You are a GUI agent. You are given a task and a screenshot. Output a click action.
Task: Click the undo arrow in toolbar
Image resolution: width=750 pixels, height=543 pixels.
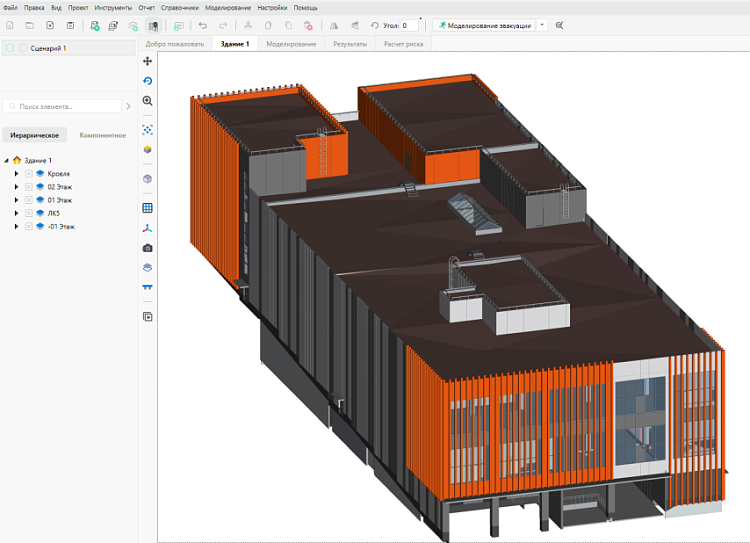203,24
